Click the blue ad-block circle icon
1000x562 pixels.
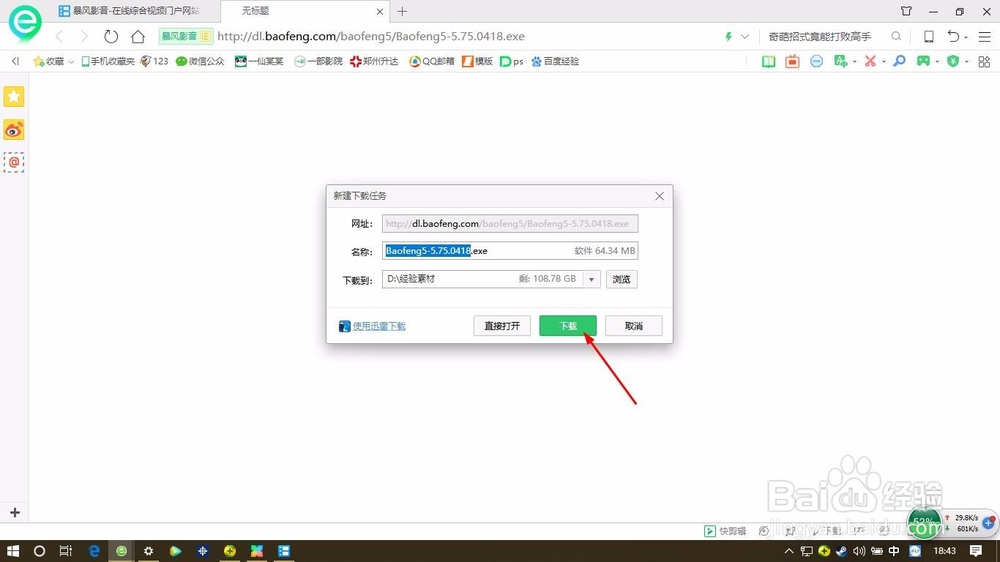(x=816, y=61)
